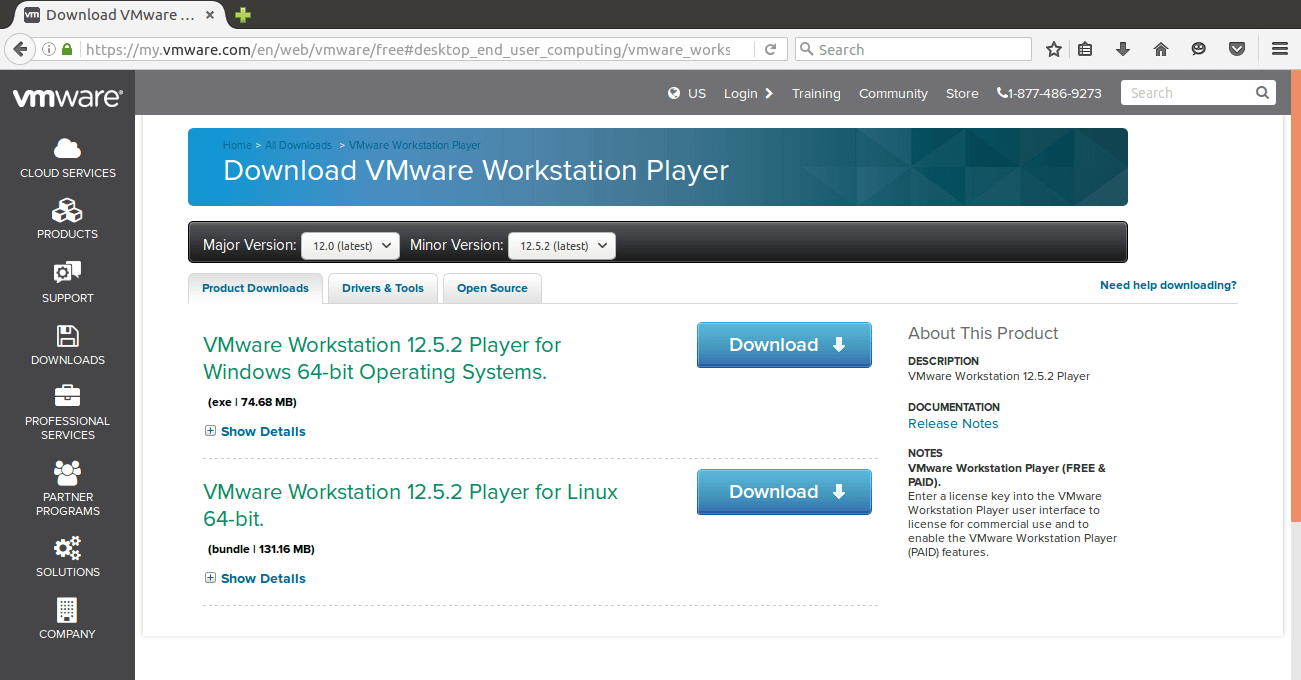The height and width of the screenshot is (680, 1301).
Task: Open the Company sidebar section
Action: point(67,619)
